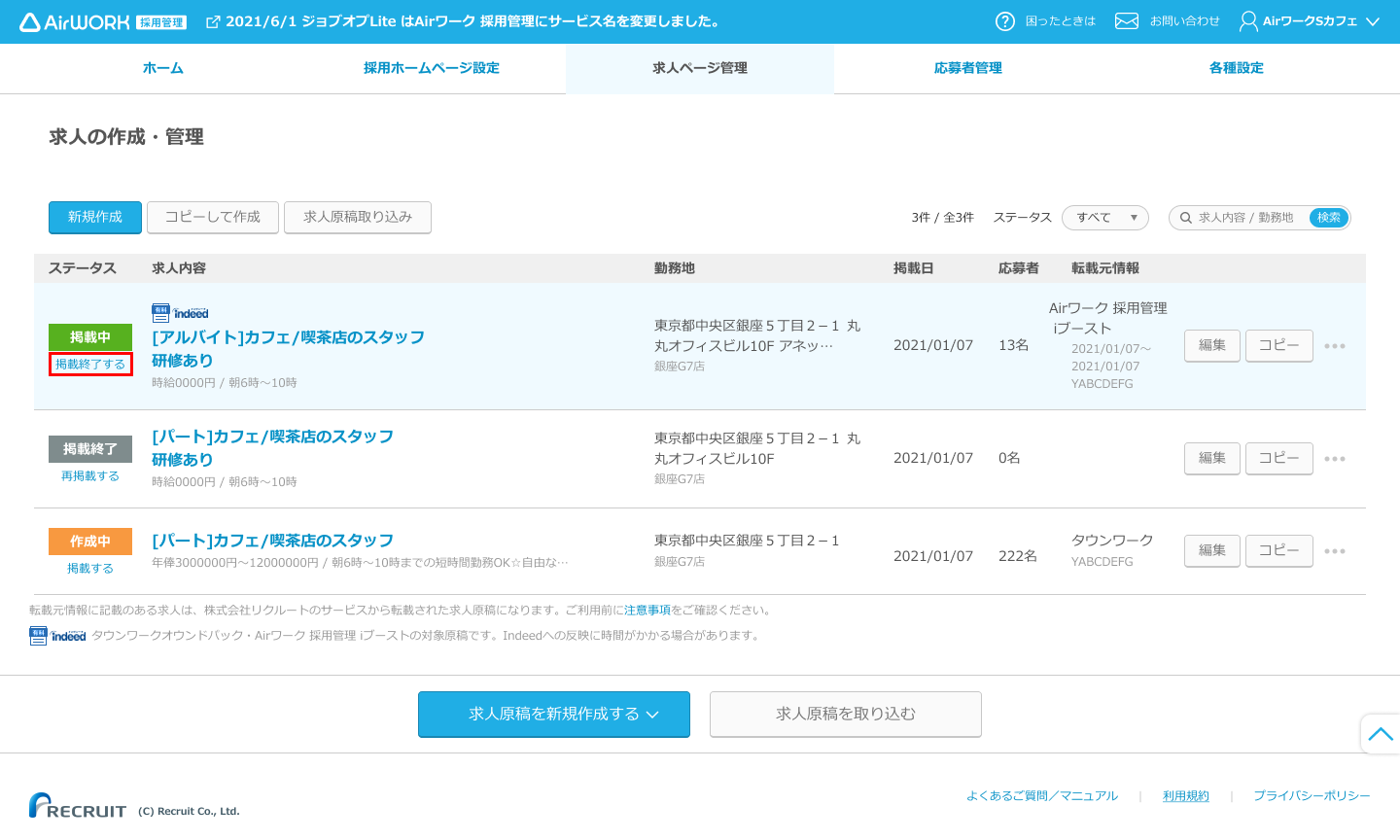Click the 求人原稿取り込み button
The height and width of the screenshot is (840, 1400).
(x=358, y=218)
